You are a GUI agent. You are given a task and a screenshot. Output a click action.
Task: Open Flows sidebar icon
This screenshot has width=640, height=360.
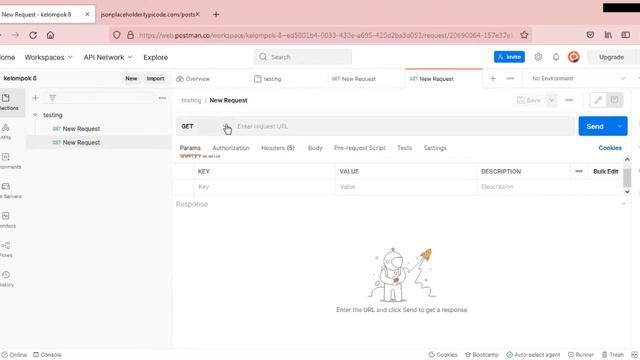(6, 249)
